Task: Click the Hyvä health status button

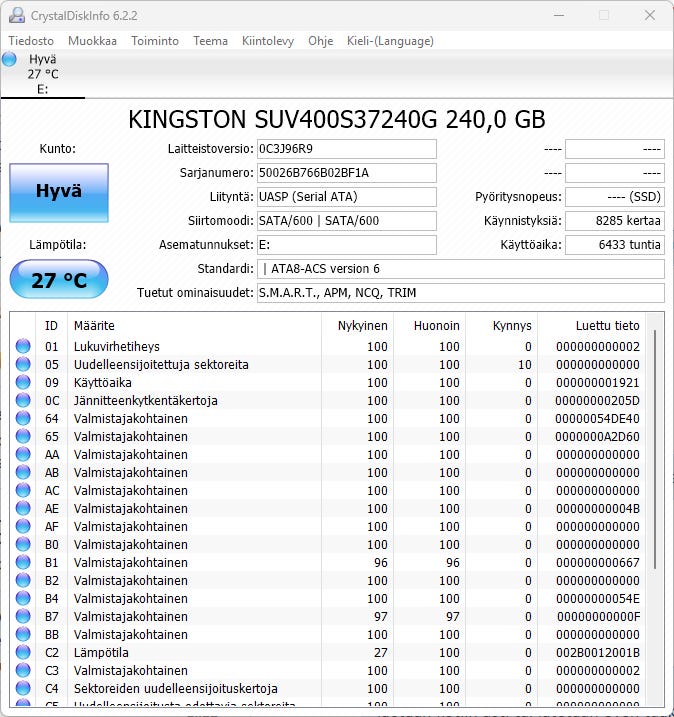Action: (x=59, y=192)
